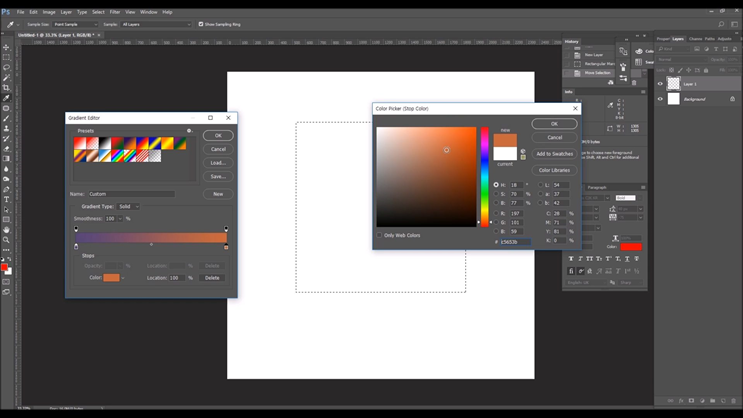Expand the Sample Size dropdown
The height and width of the screenshot is (418, 743).
pos(75,24)
